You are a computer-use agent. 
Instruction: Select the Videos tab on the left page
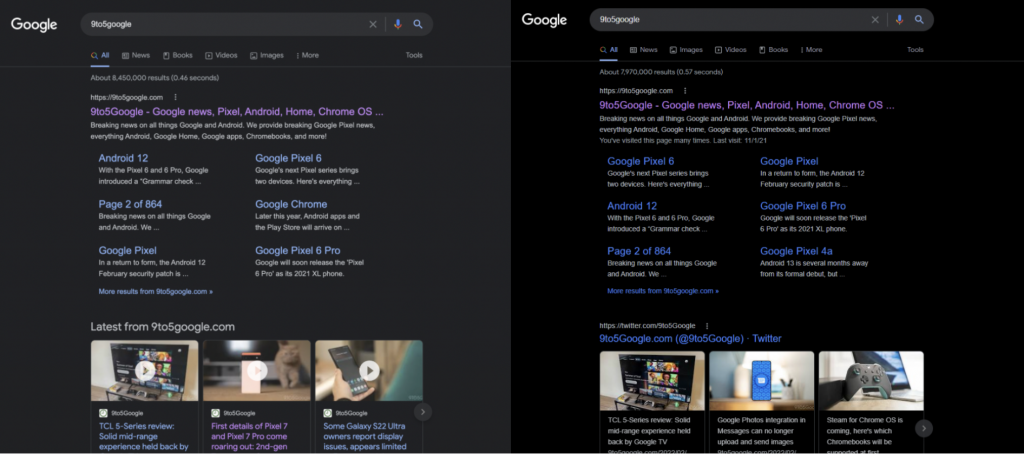pyautogui.click(x=221, y=56)
